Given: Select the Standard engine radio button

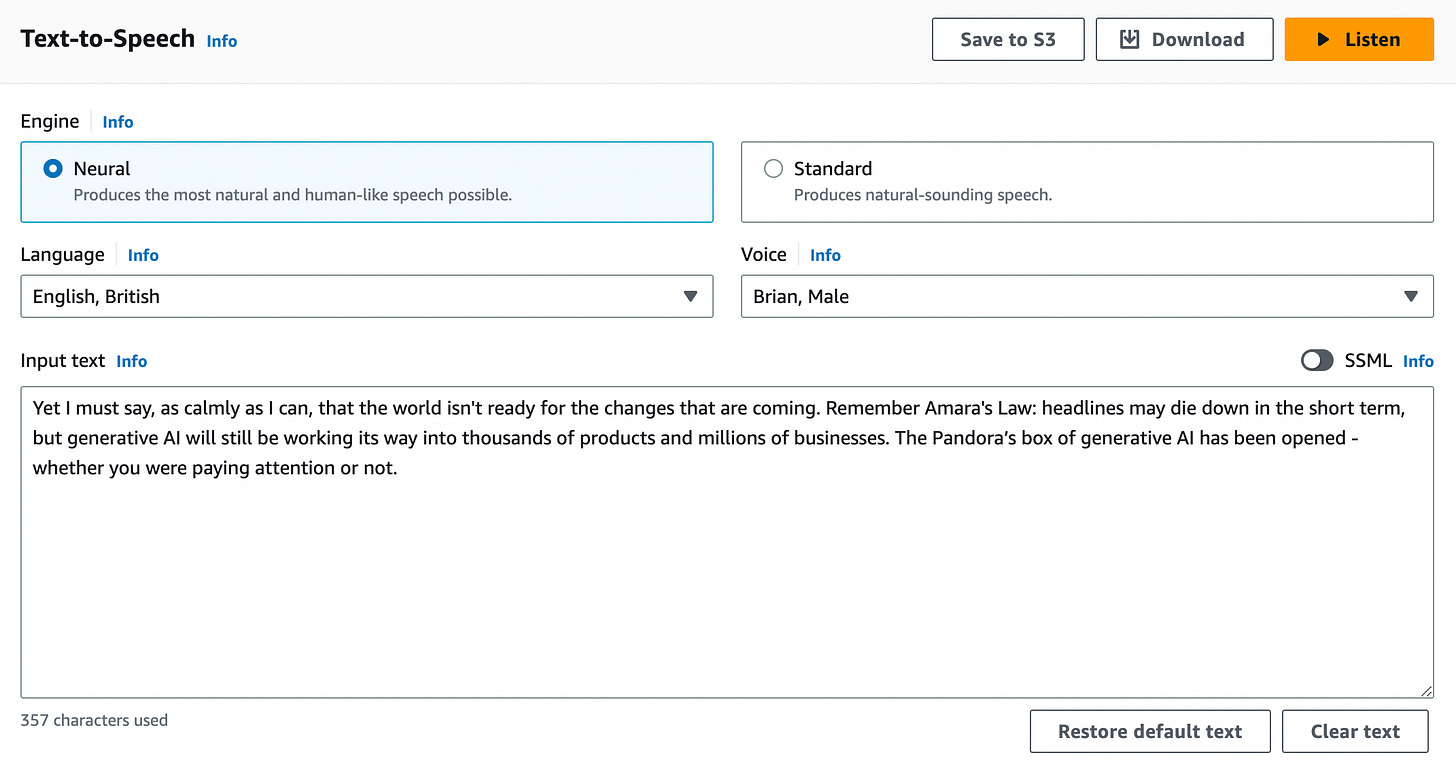Looking at the screenshot, I should 773,169.
